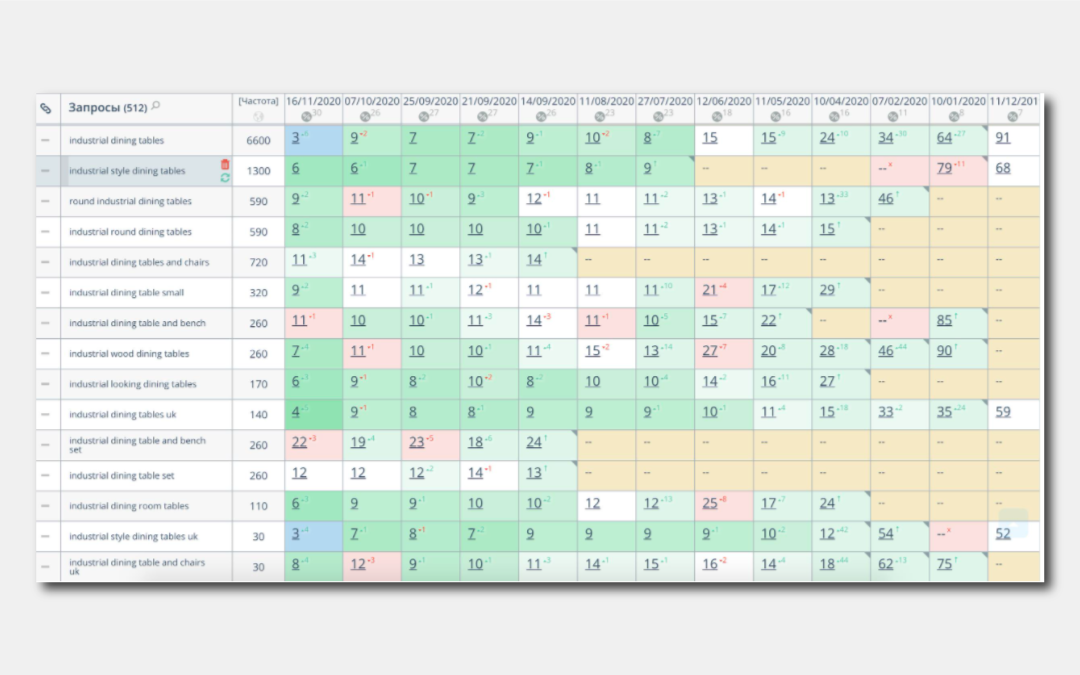This screenshot has height=675, width=1080.
Task: Refresh industrial style dining tables query
Action: (225, 178)
